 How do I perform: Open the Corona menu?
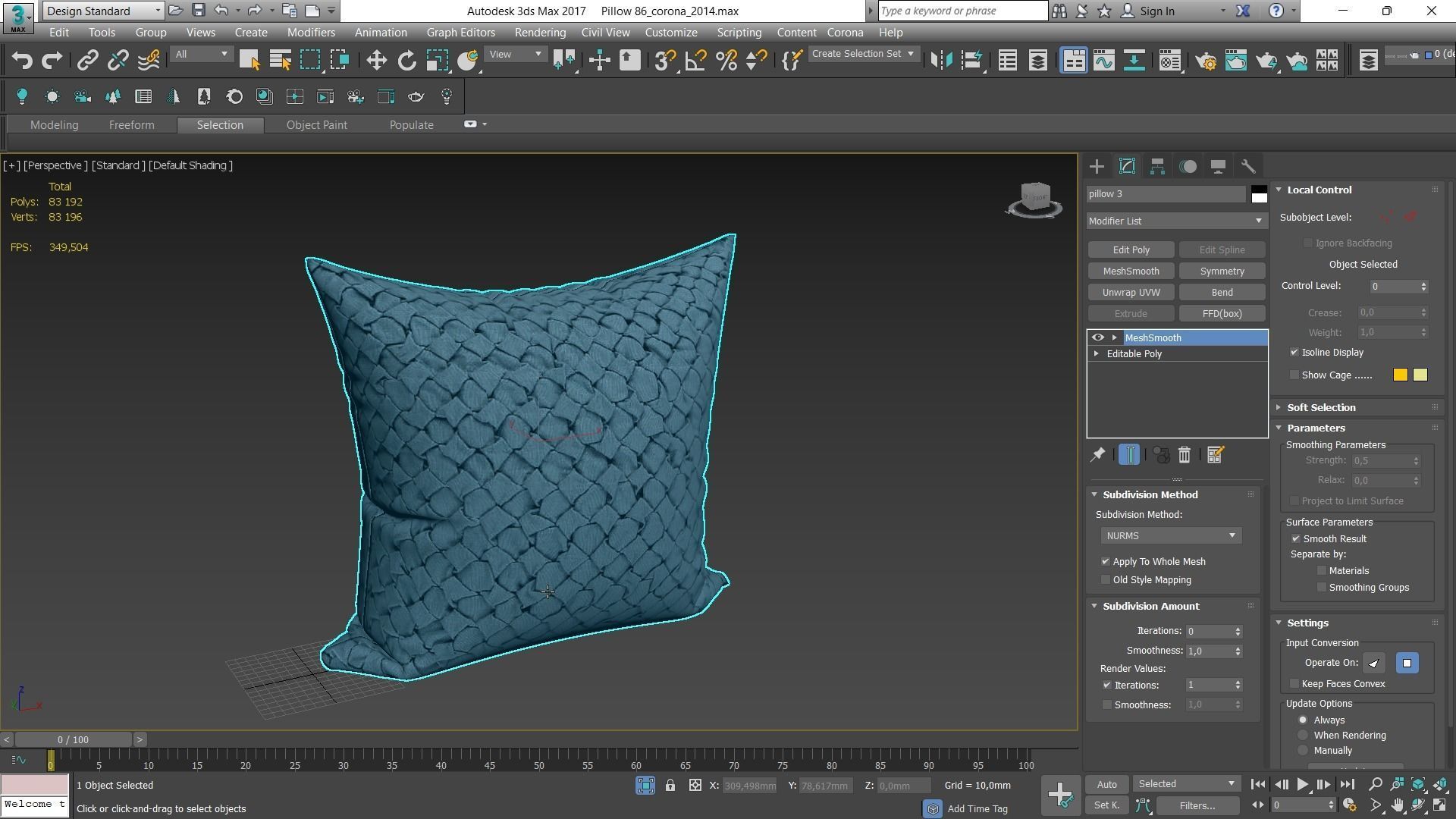click(845, 33)
